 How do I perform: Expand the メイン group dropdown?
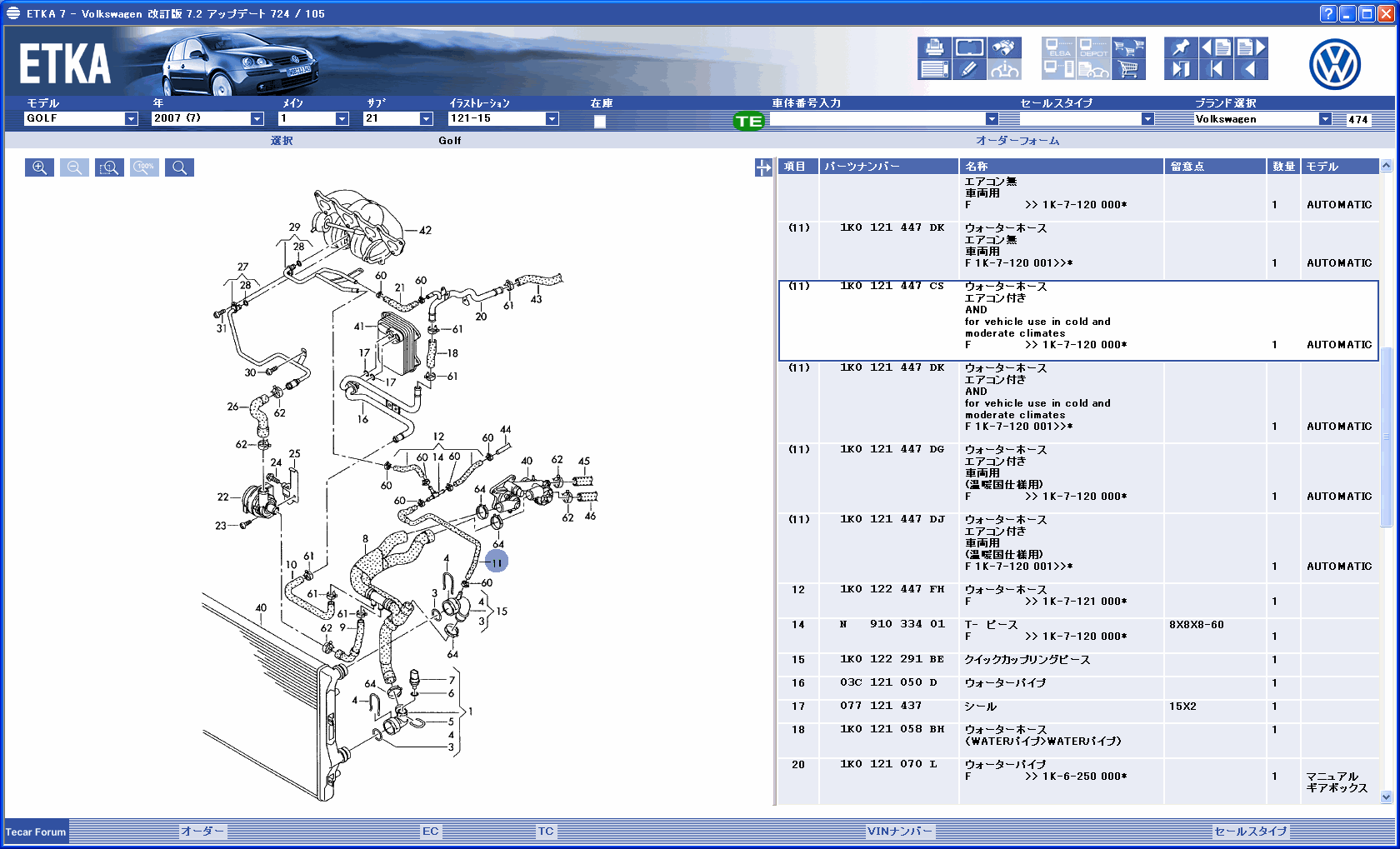point(342,119)
